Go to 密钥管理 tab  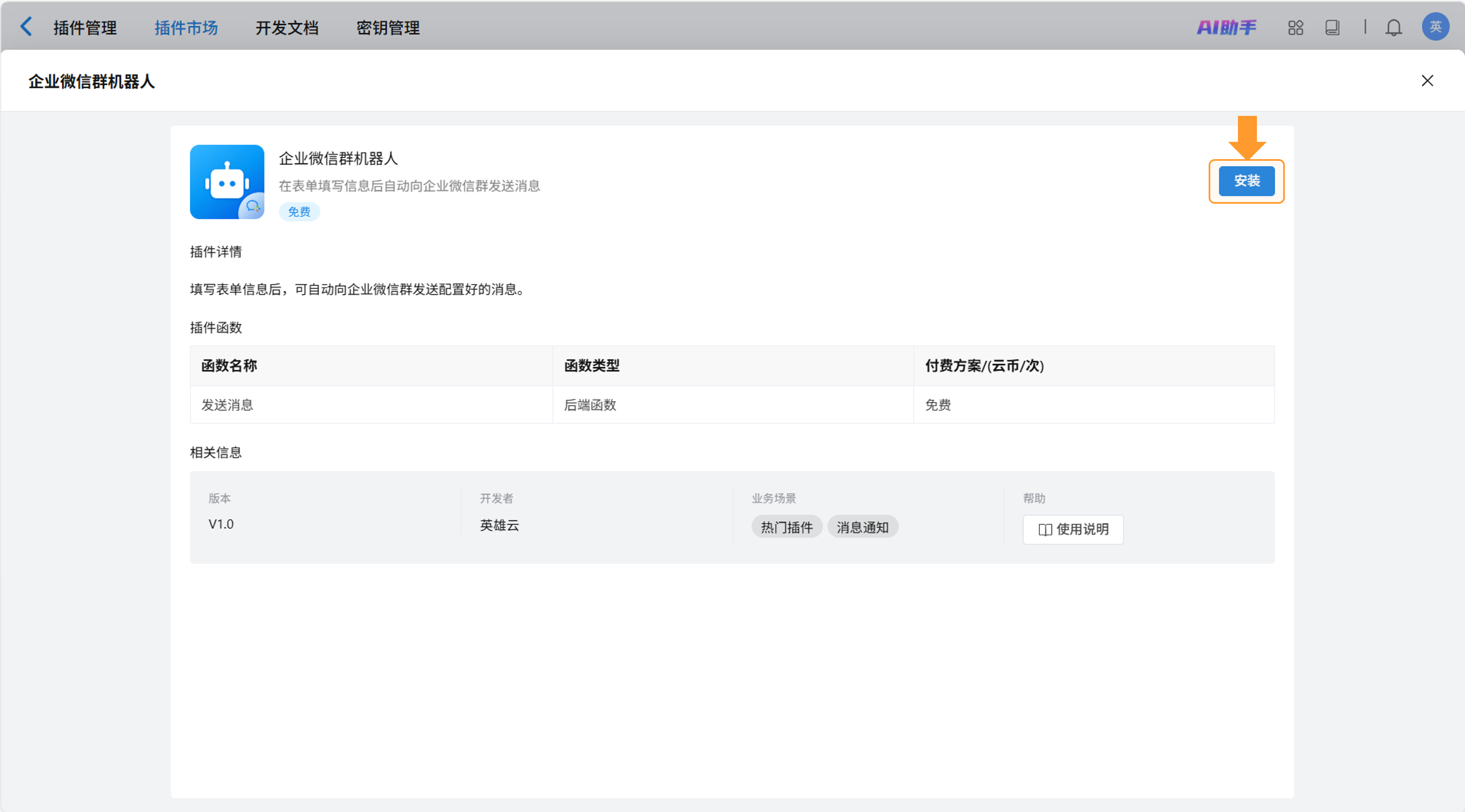tap(388, 28)
